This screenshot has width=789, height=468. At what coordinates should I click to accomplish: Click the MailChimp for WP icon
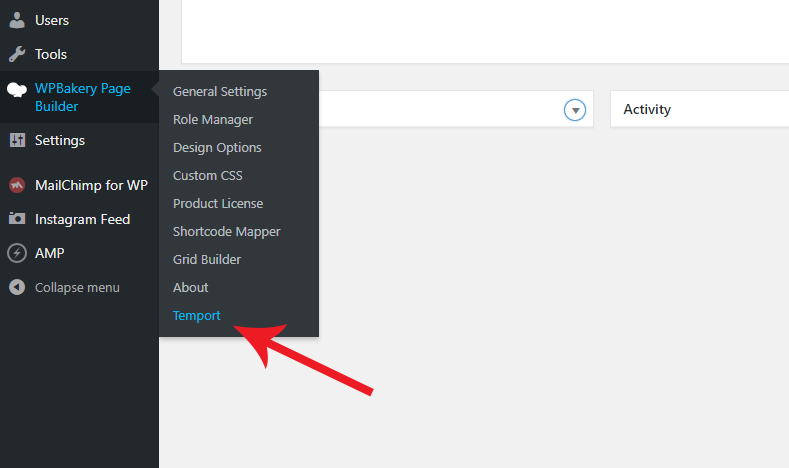point(16,185)
